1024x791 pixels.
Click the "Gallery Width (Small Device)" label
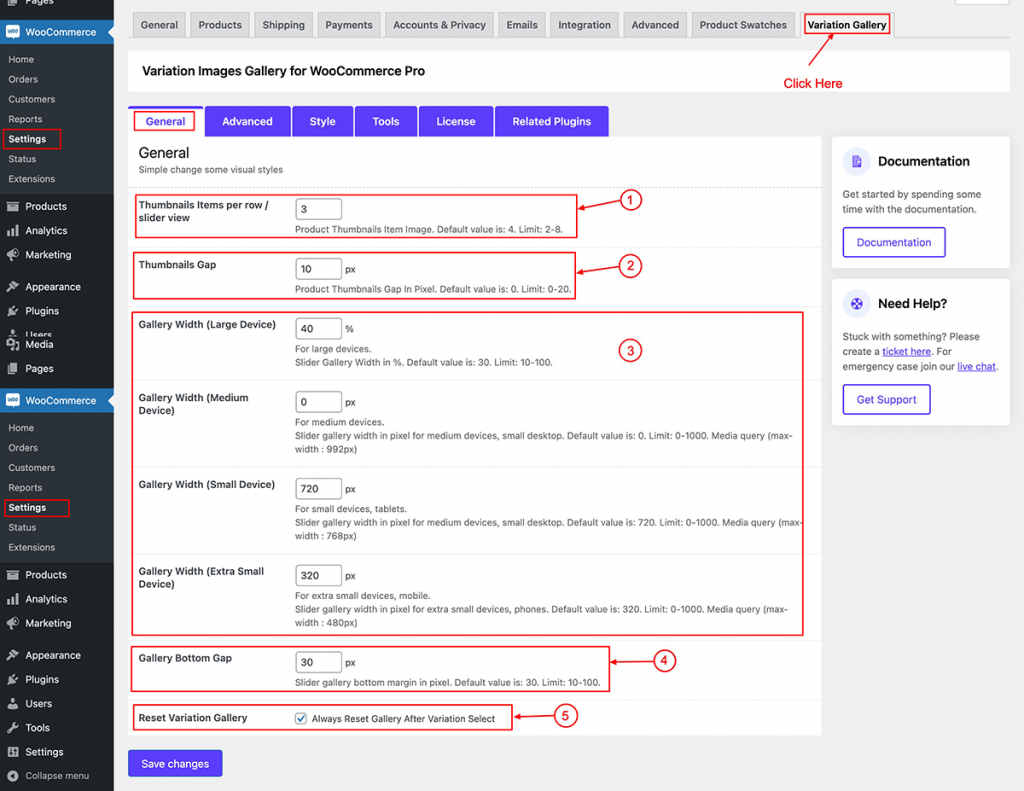(x=206, y=485)
